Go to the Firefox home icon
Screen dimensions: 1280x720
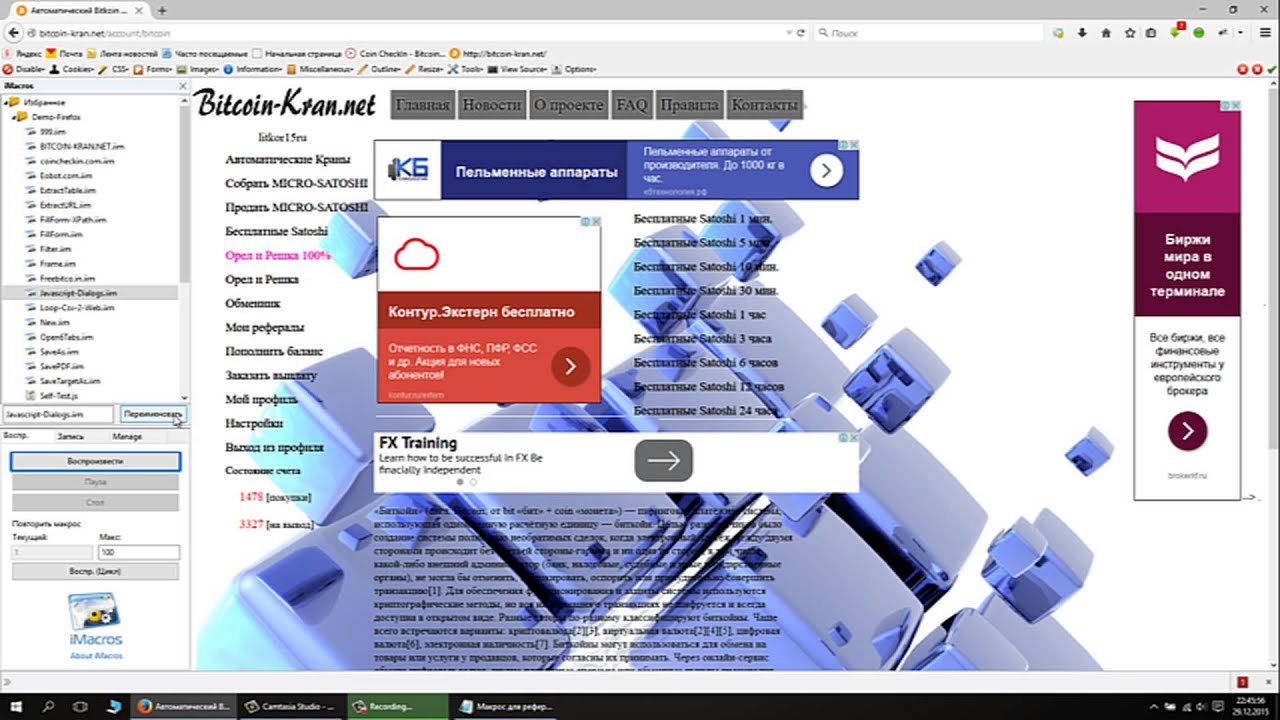1106,33
